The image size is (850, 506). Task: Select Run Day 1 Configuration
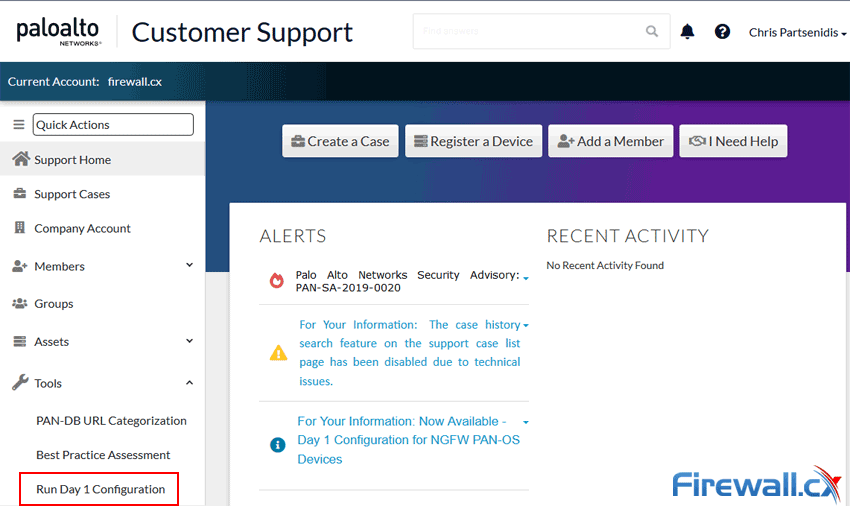pos(100,489)
